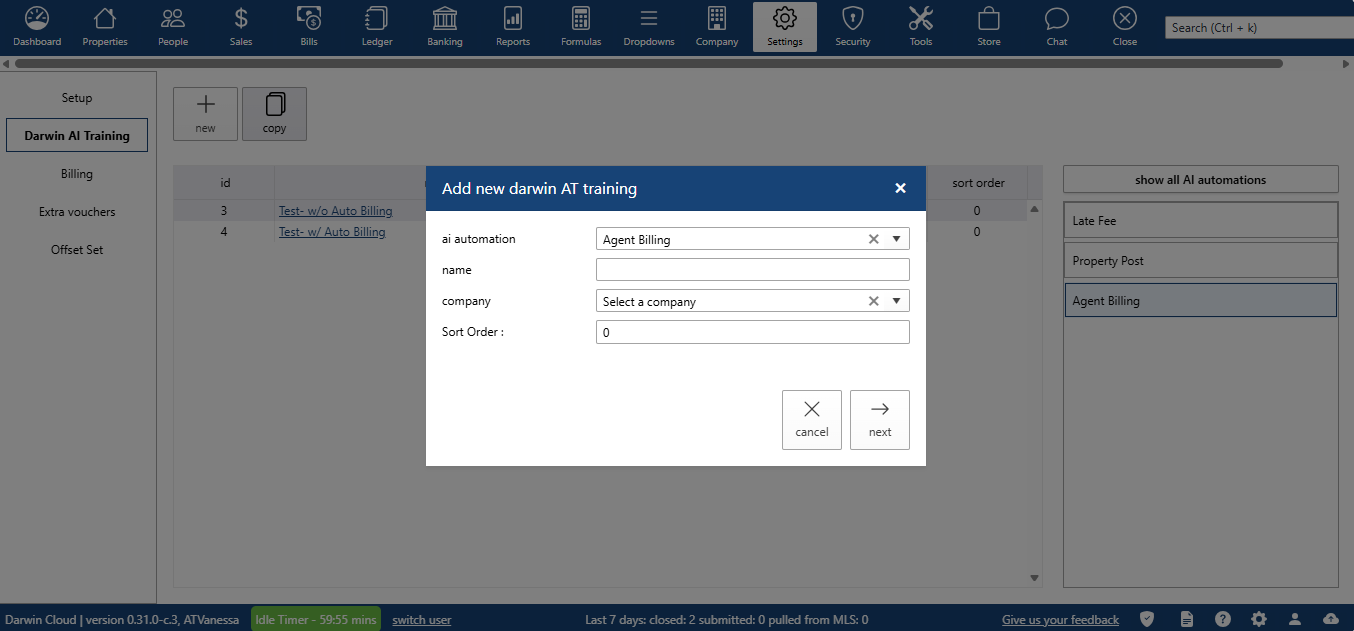Expand the ai automation dropdown arrow
1354x631 pixels.
click(x=896, y=240)
